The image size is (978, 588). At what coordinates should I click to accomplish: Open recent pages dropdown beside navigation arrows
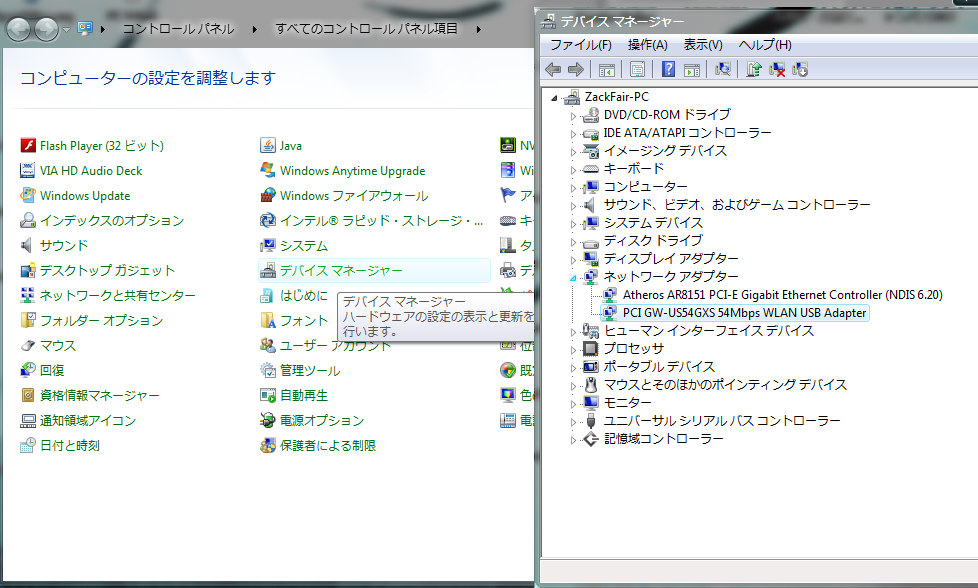(66, 29)
